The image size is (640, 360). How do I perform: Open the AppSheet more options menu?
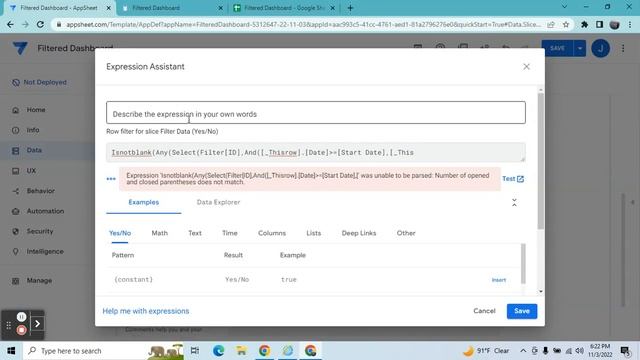click(x=623, y=48)
